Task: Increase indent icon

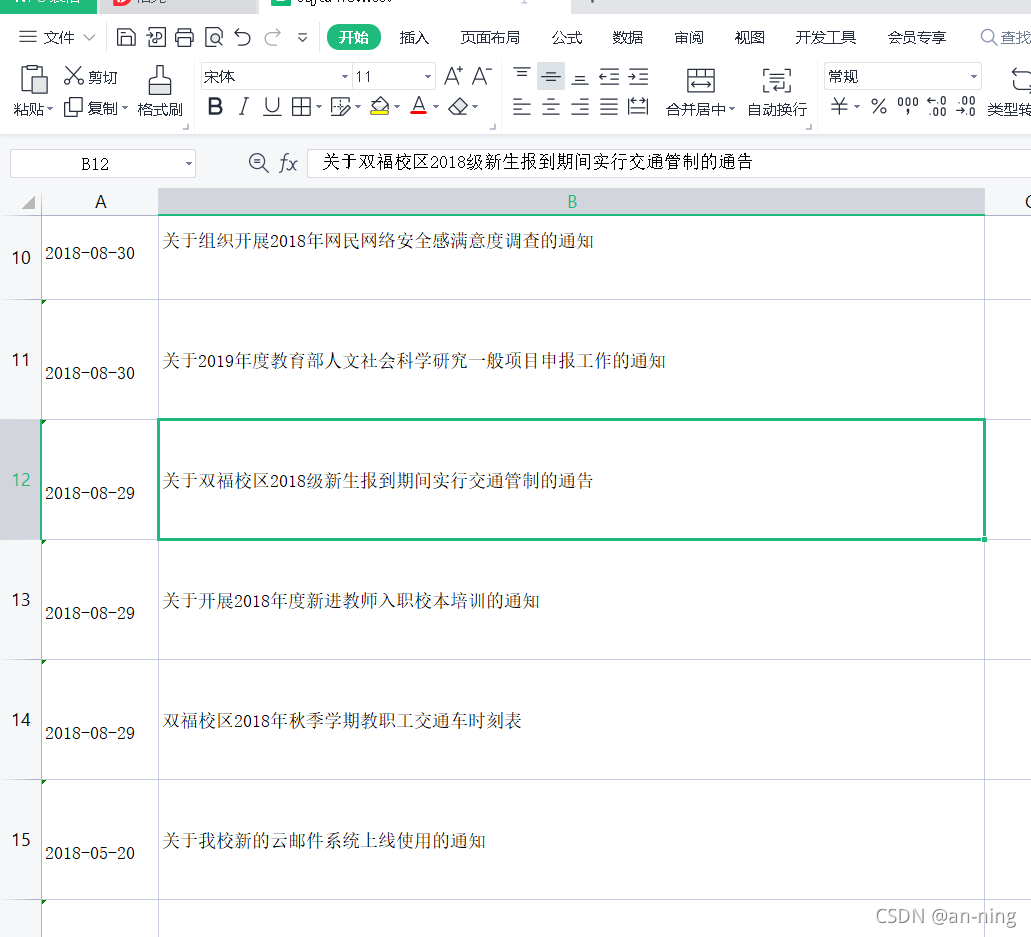Action: (638, 77)
